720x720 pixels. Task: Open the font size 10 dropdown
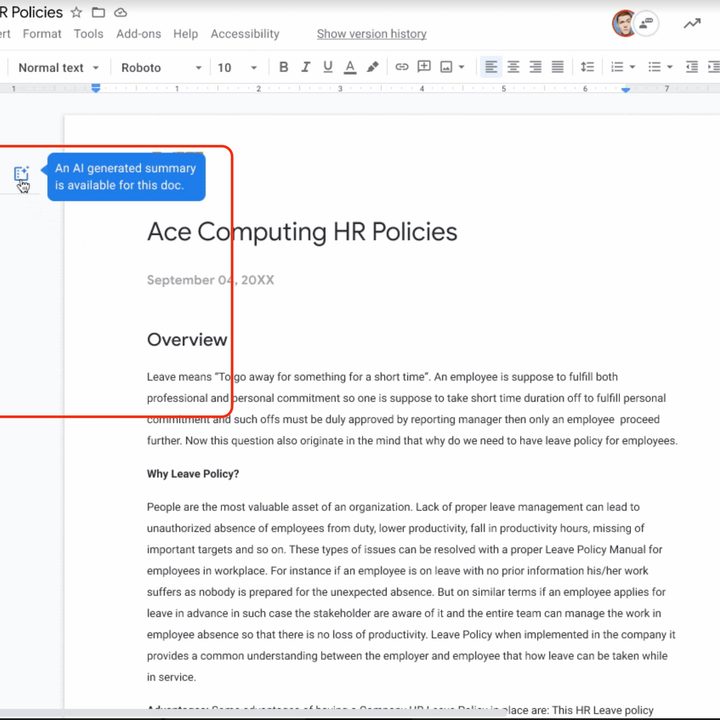(237, 68)
